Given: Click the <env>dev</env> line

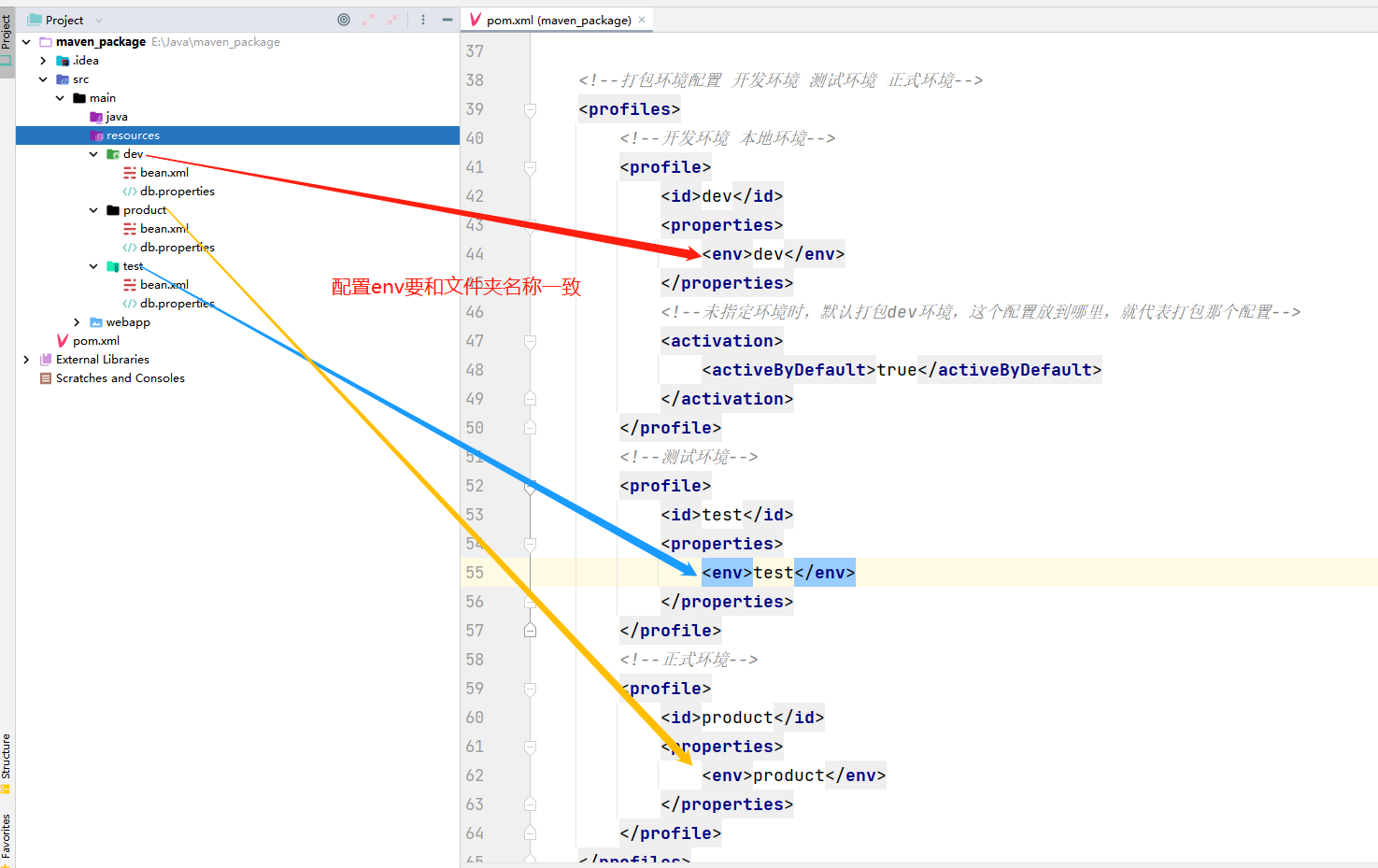Looking at the screenshot, I should 774,254.
